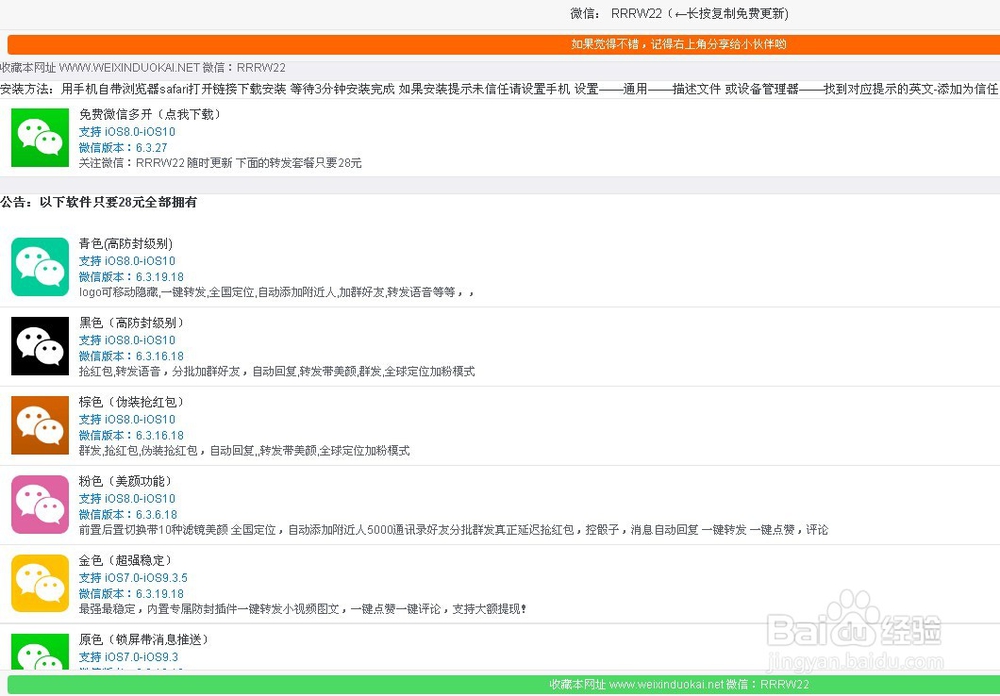The width and height of the screenshot is (1000, 696).
Task: Click the green WeChat icon for 免费微信多开
Action: point(40,138)
